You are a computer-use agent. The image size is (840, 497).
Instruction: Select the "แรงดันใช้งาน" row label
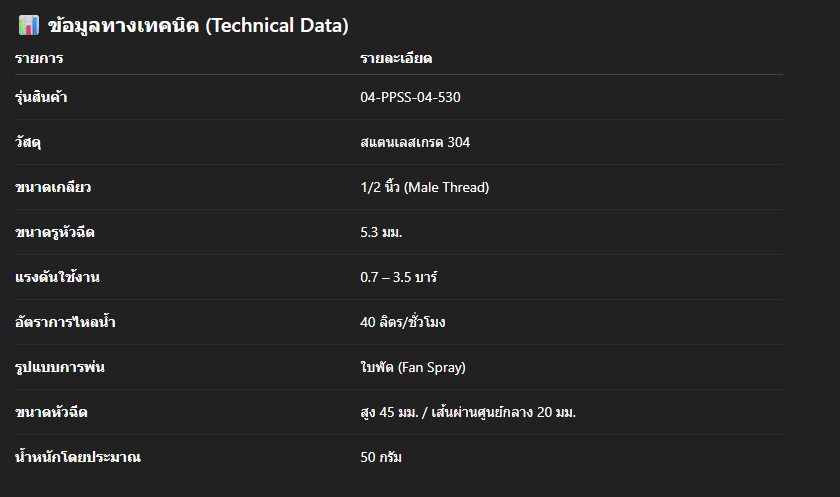point(52,277)
